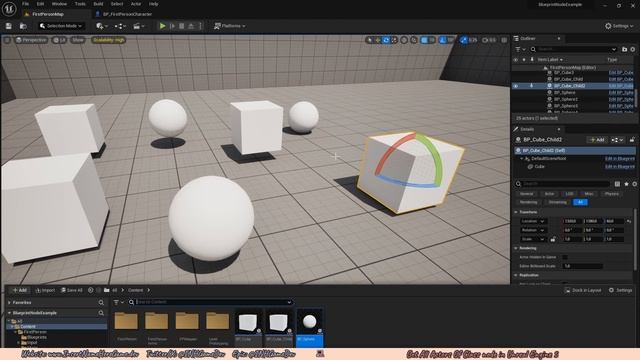Open the Outliner settings gear
This screenshot has width=640, height=360.
pos(633,49)
